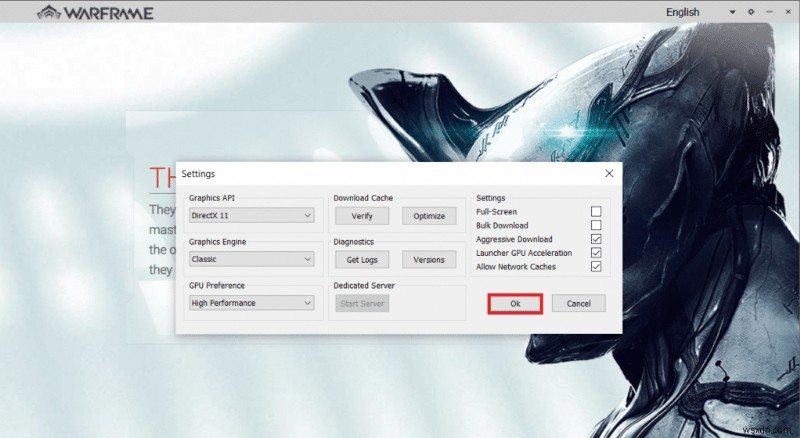Click the Diagnostics group label
Screen dimensions: 800x438
354,242
